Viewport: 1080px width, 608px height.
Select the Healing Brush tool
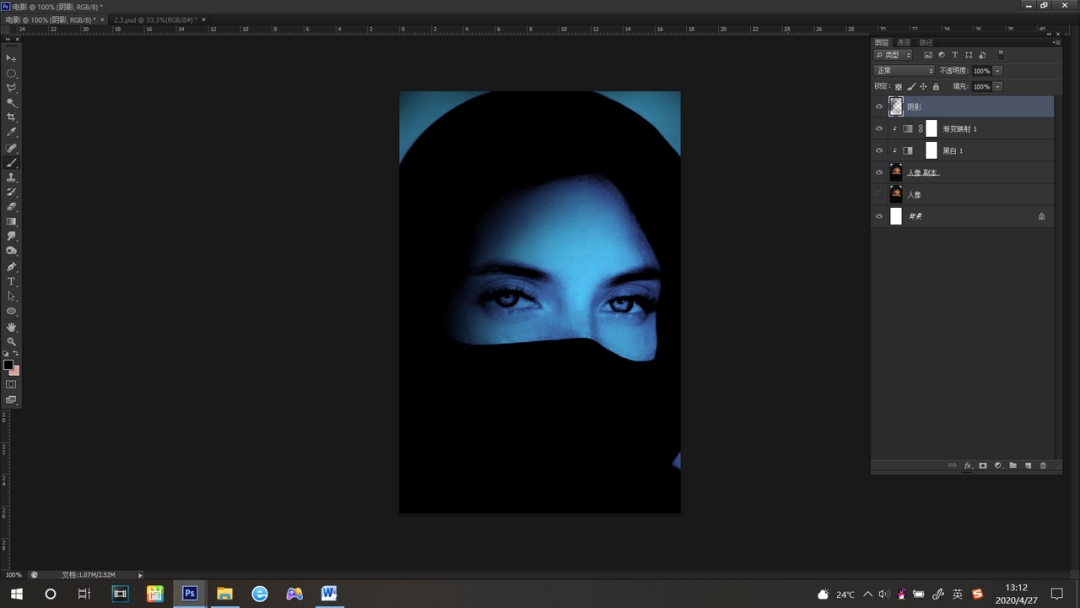click(x=11, y=147)
